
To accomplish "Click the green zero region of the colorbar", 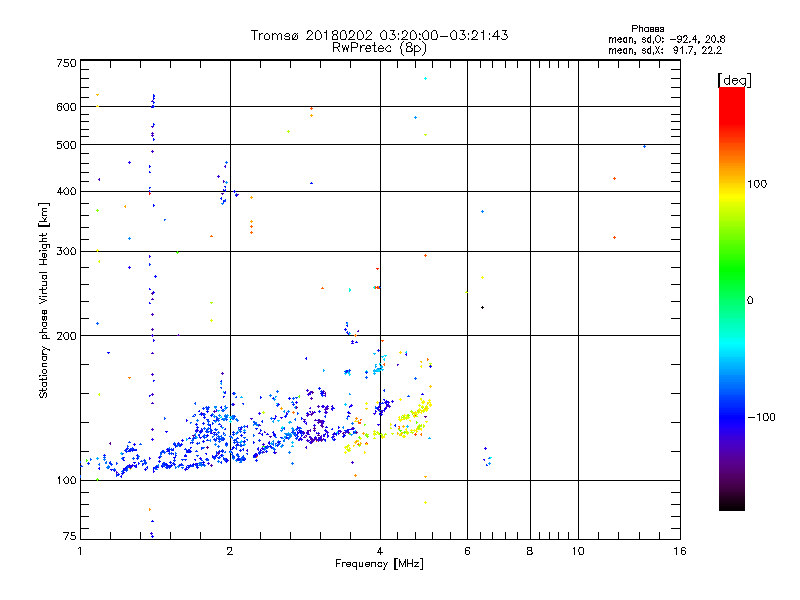I will [x=732, y=301].
